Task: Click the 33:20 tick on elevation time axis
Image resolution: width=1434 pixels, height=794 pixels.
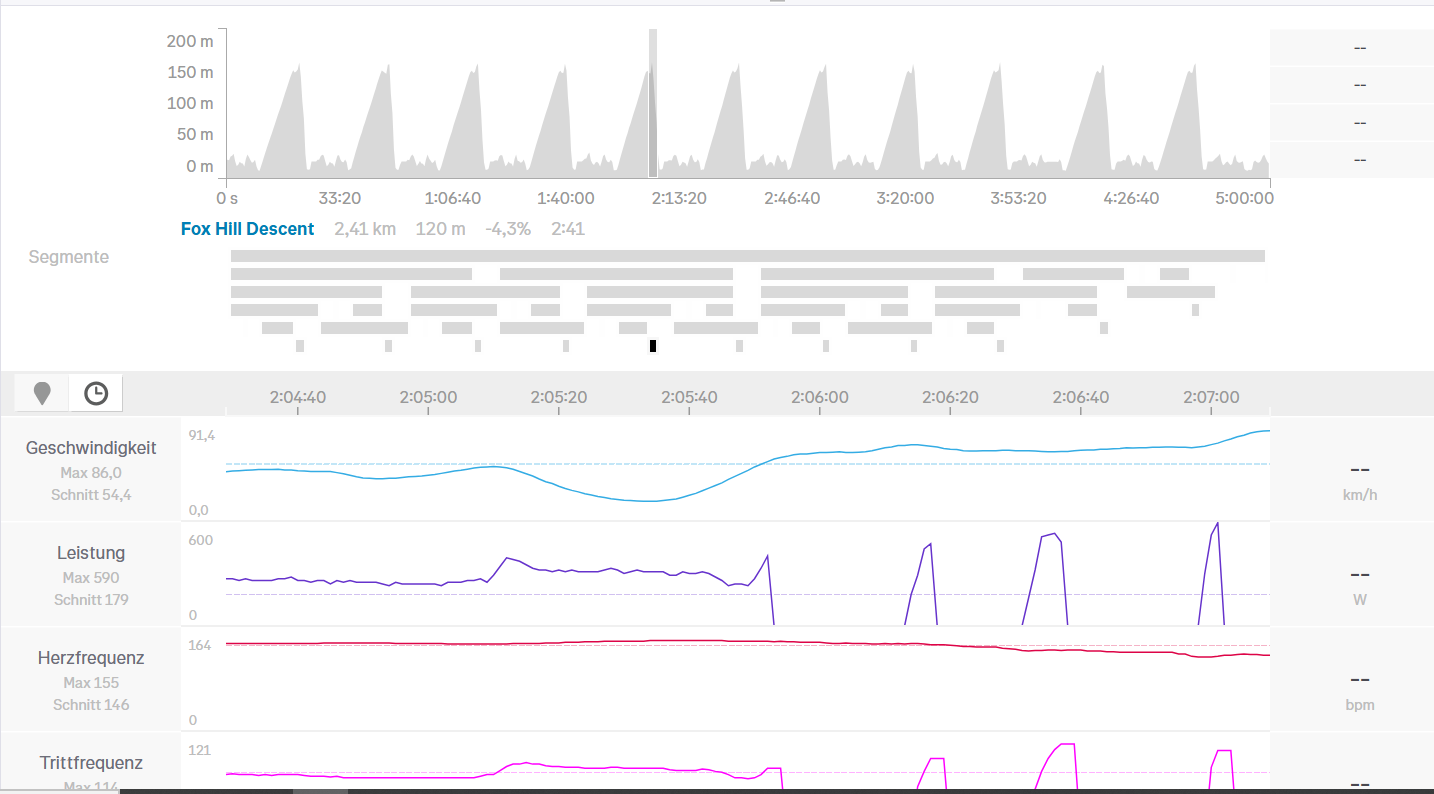Action: tap(340, 198)
